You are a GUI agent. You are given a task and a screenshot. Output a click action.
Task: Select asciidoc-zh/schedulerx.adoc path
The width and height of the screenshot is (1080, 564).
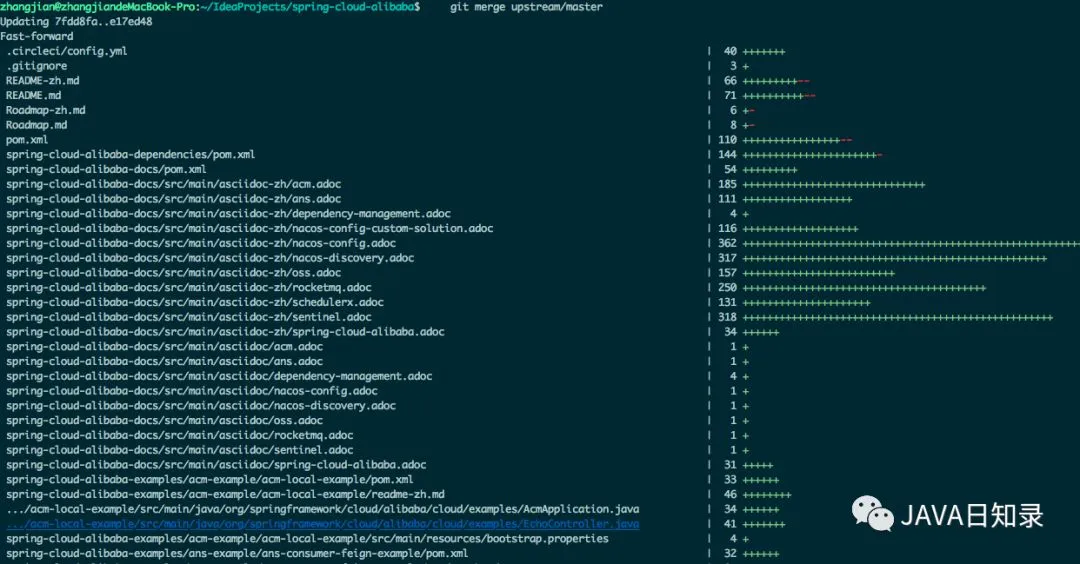point(195,302)
